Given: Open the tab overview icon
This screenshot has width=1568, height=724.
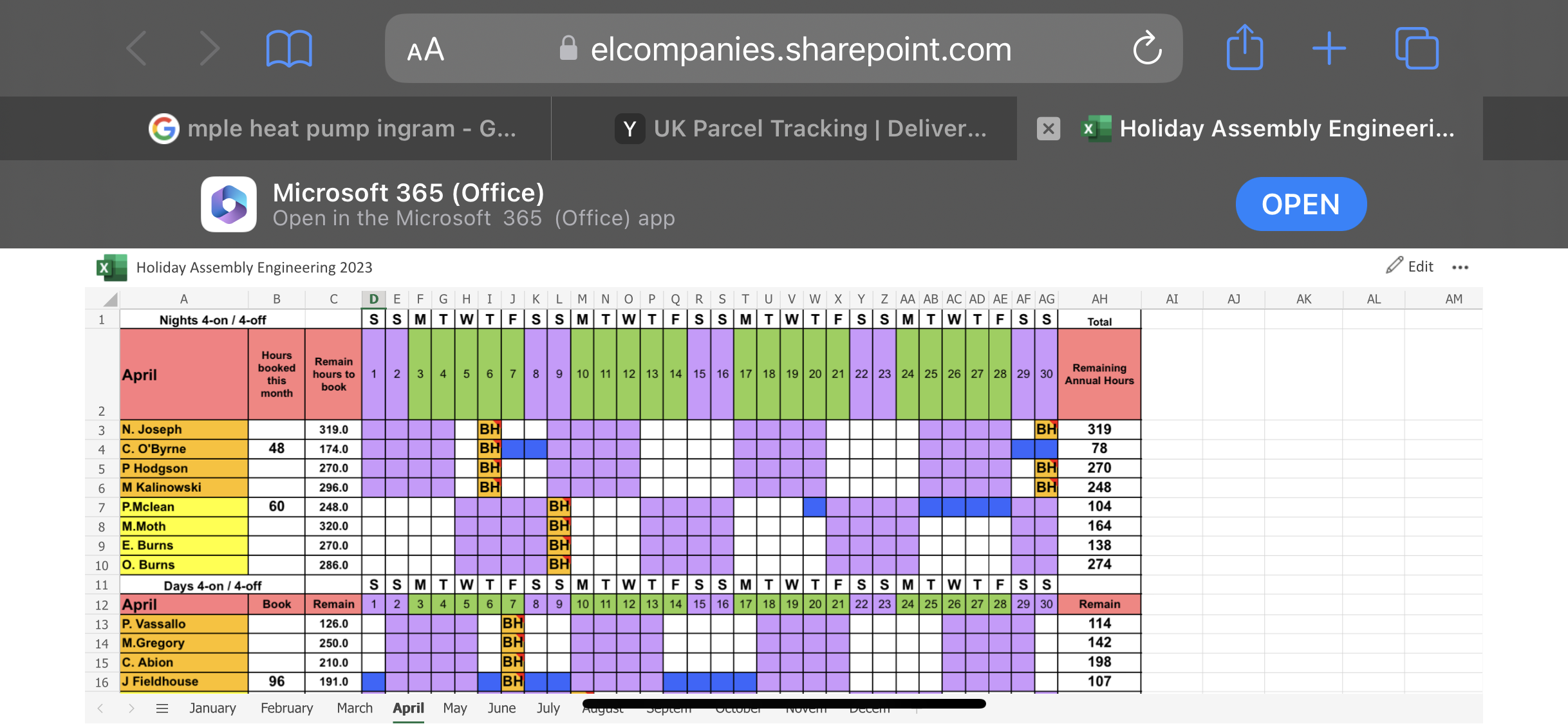Looking at the screenshot, I should (x=1416, y=49).
